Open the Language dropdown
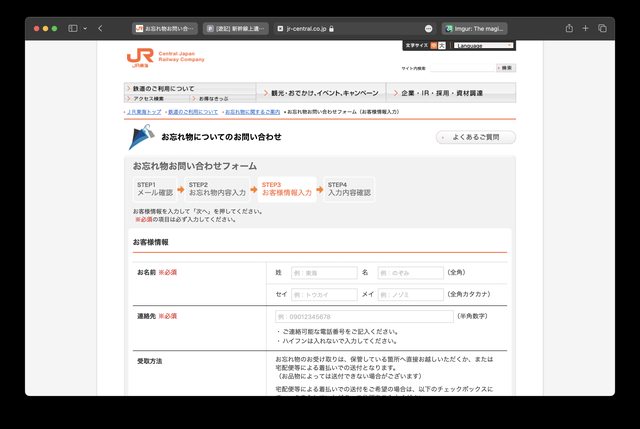The image size is (640, 429). pyautogui.click(x=483, y=45)
